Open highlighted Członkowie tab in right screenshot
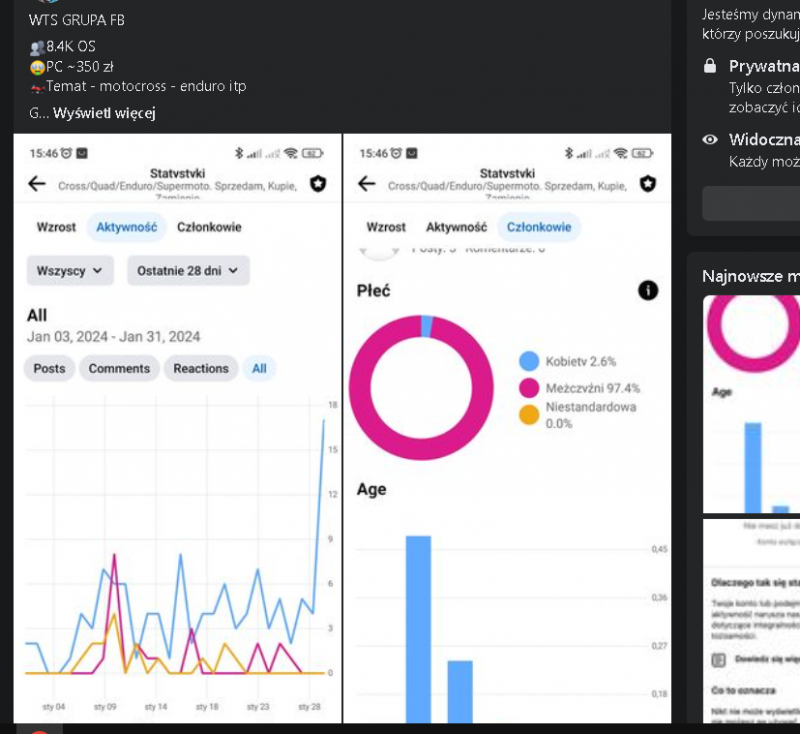800x734 pixels. pyautogui.click(x=538, y=227)
